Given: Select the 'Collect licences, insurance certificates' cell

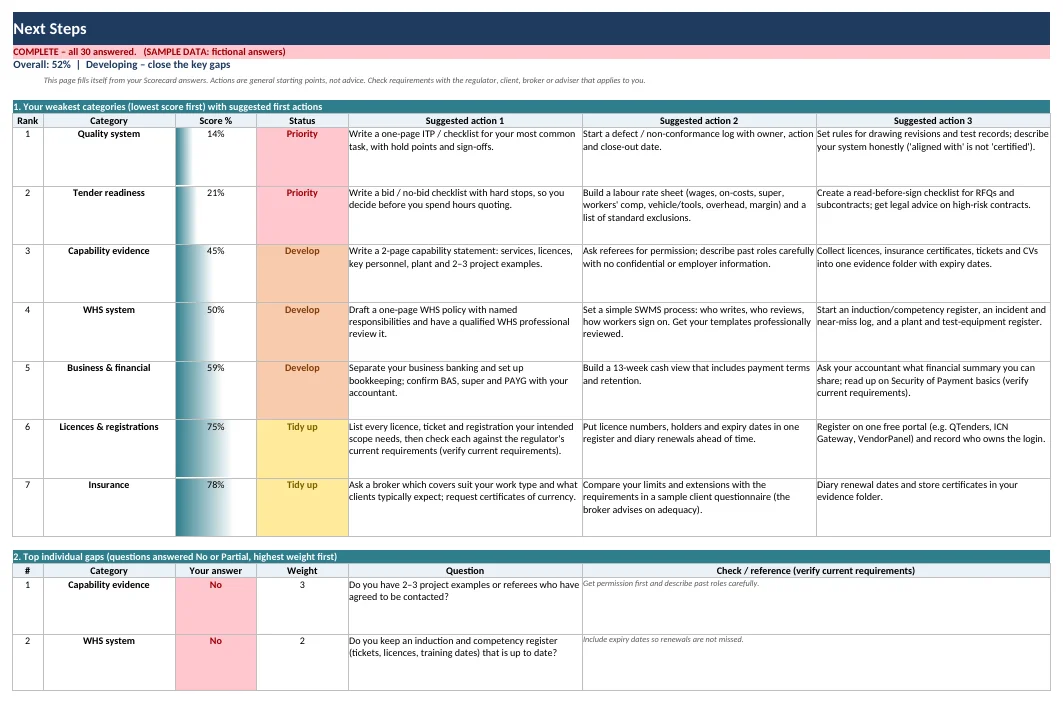Looking at the screenshot, I should 933,273.
